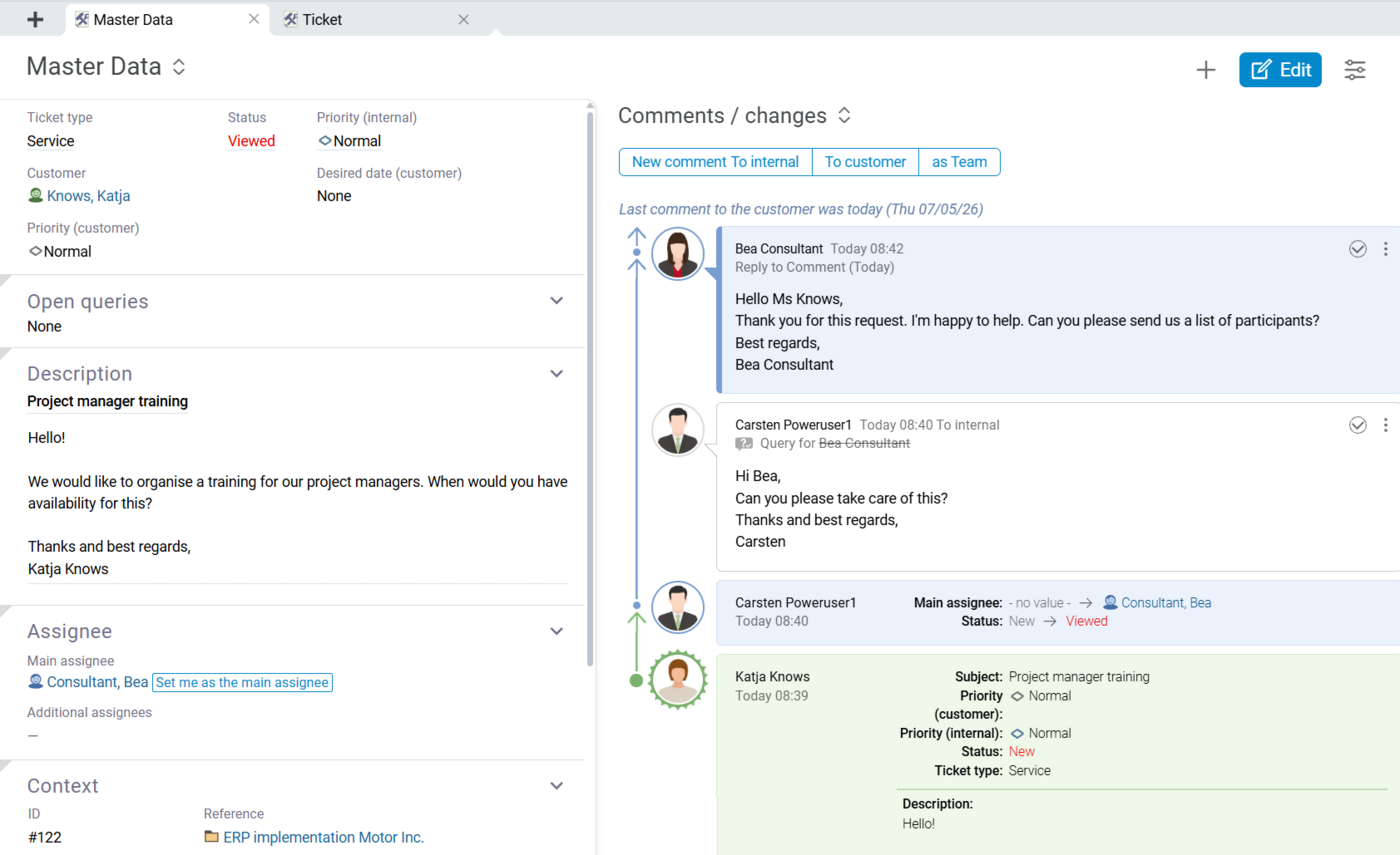
Task: Select the Master Data tab
Action: (167, 19)
